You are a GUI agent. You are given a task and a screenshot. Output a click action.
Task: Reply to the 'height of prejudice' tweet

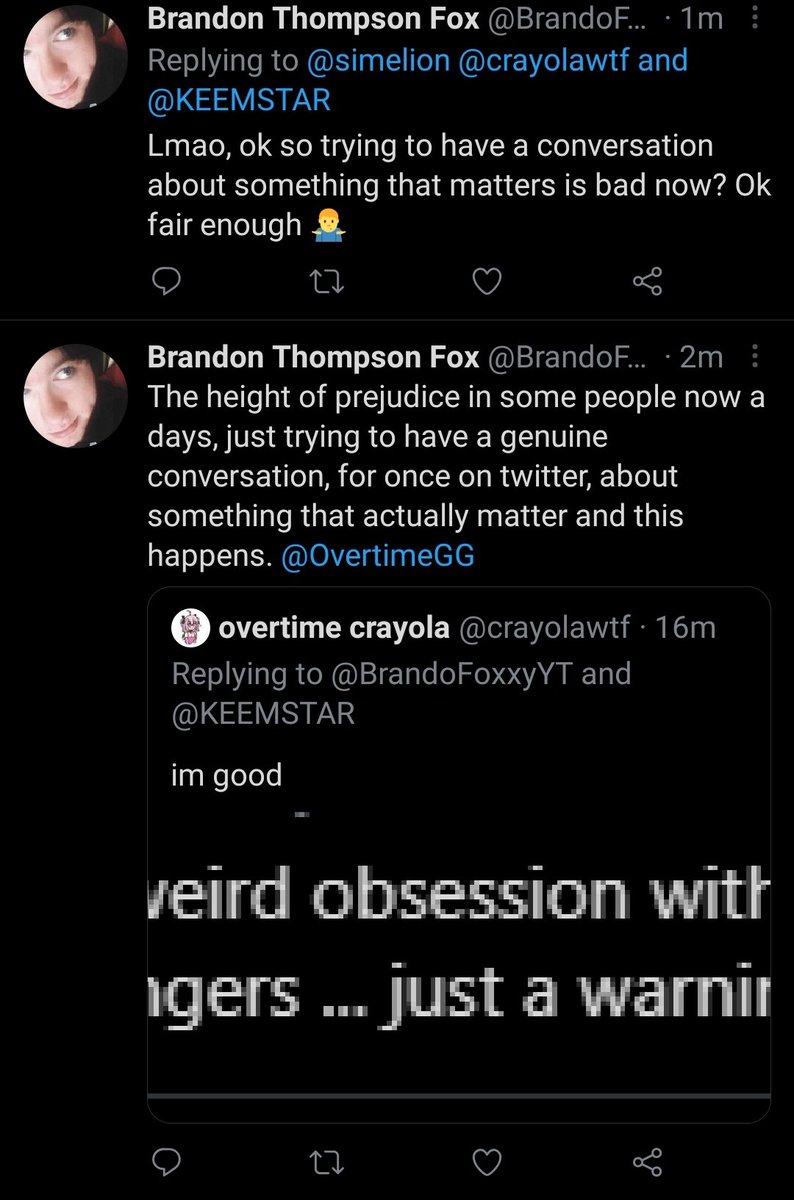tap(163, 1161)
